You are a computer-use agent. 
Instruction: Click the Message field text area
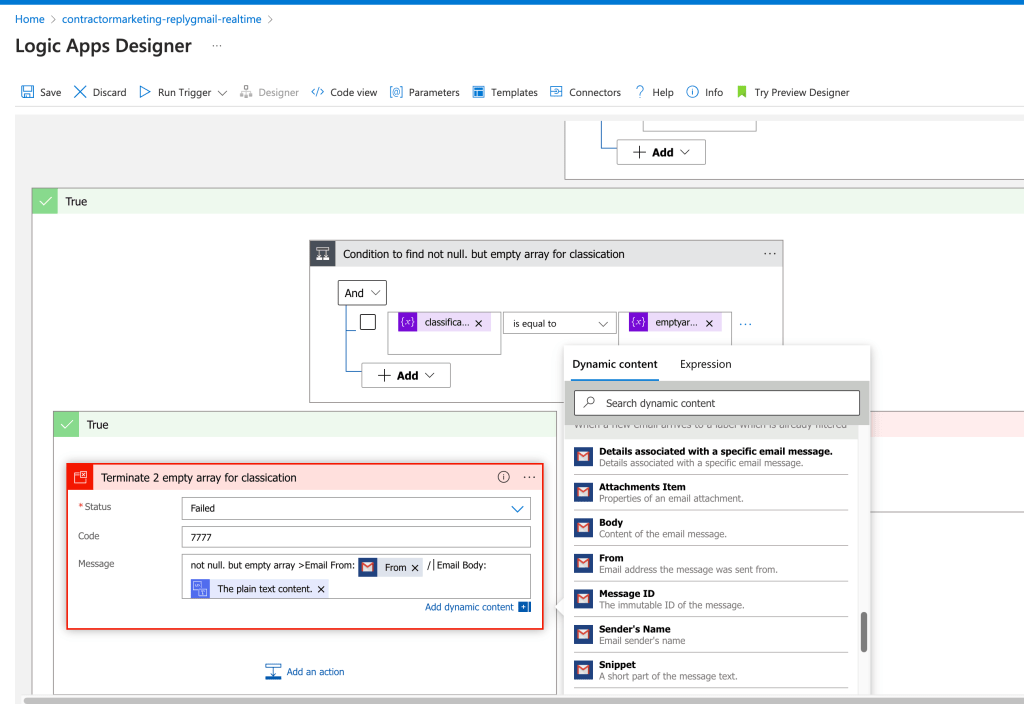coord(356,577)
